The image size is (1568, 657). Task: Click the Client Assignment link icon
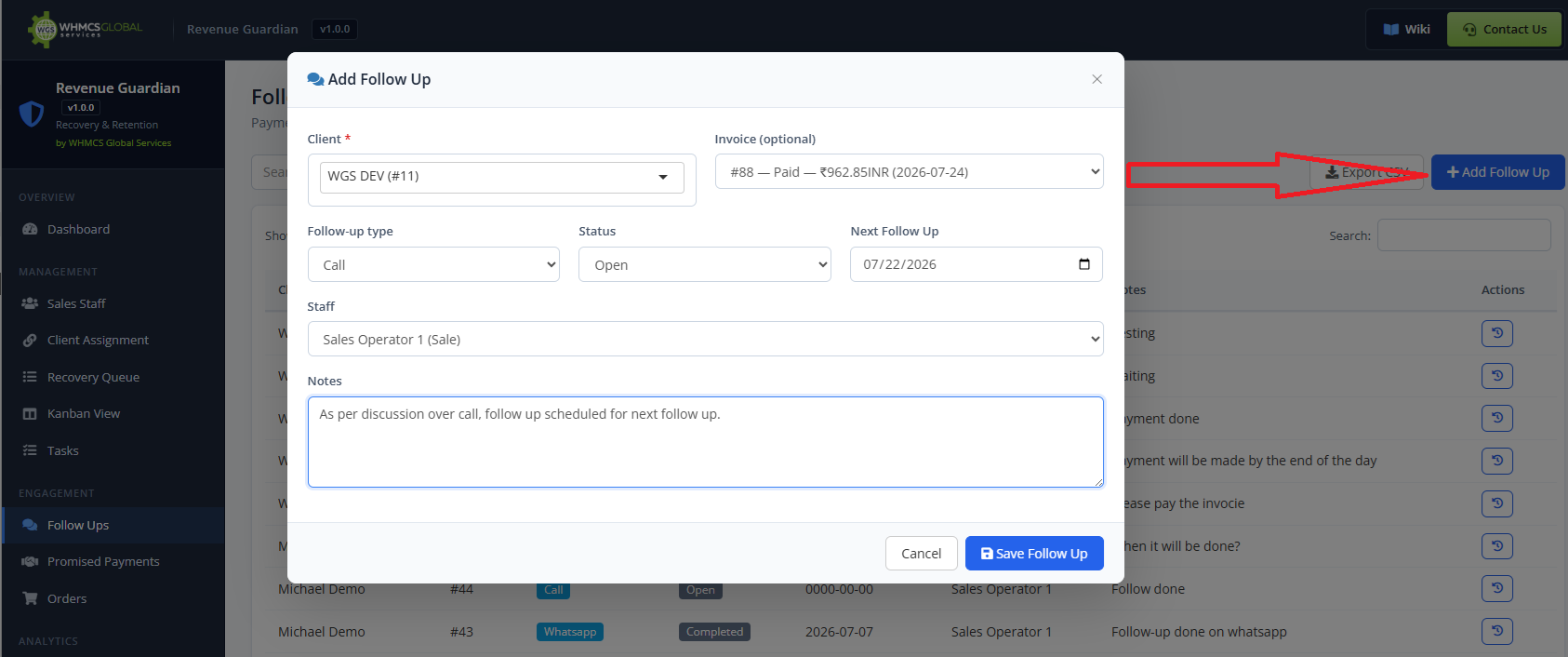click(x=30, y=340)
